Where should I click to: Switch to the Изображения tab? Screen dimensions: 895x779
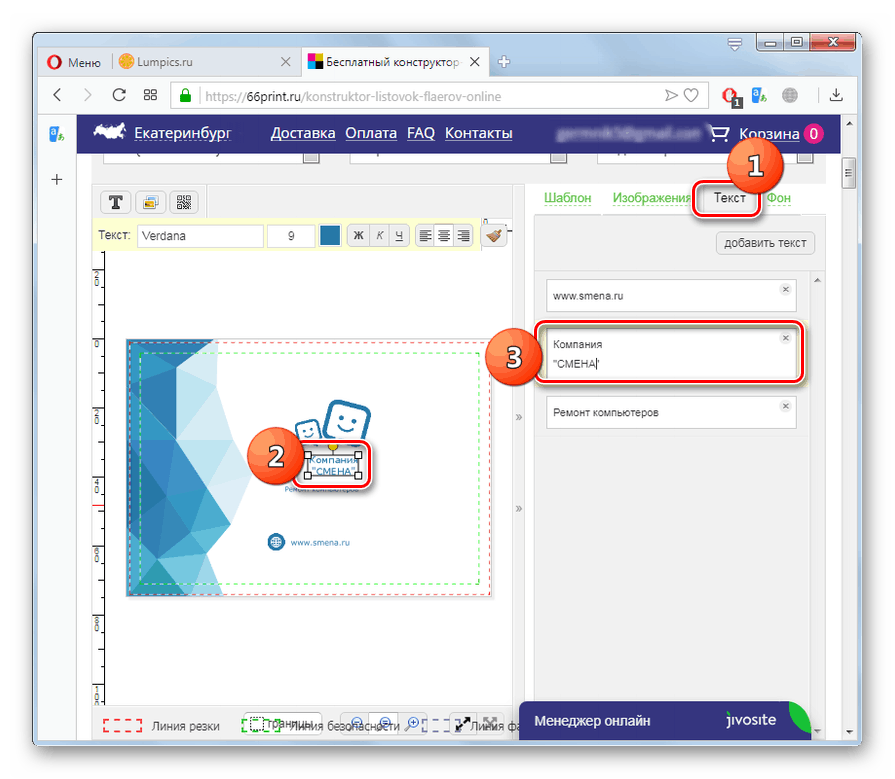651,198
